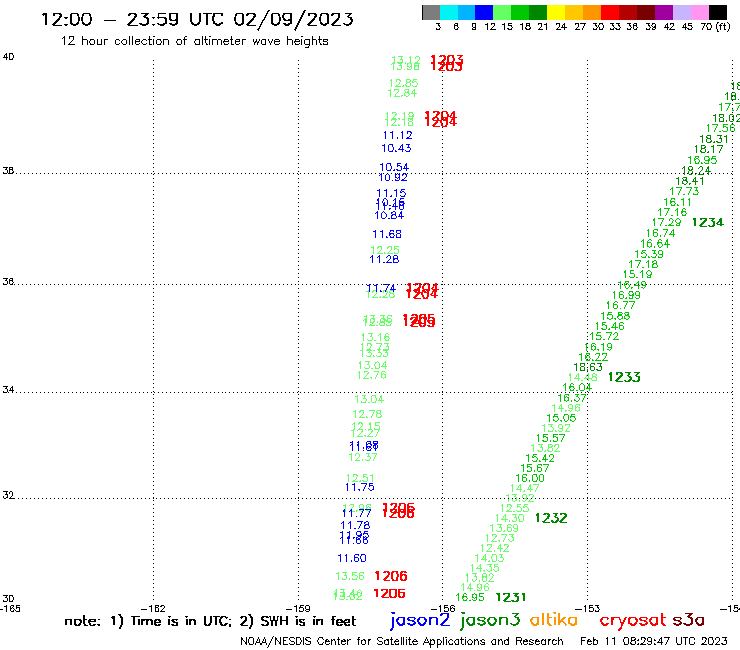740x650 pixels.
Task: Click the '12 hour collection of altimeter wave heights' subtitle
Action: tap(194, 41)
